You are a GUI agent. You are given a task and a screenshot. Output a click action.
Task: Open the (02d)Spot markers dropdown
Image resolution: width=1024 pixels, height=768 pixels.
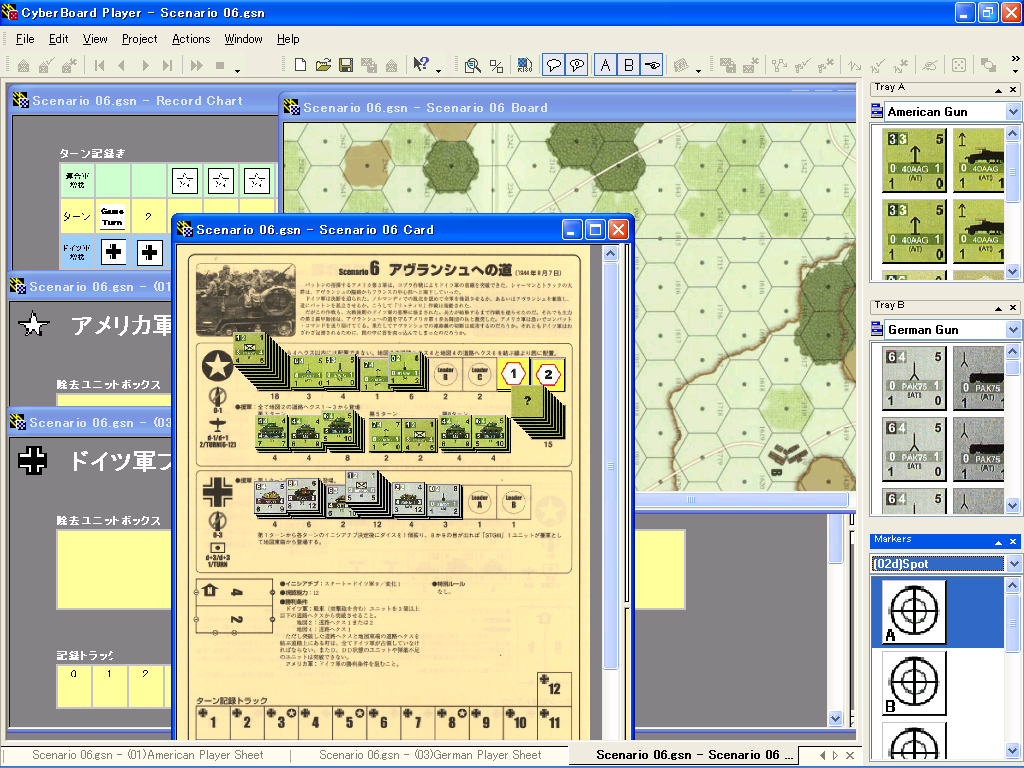[1013, 564]
